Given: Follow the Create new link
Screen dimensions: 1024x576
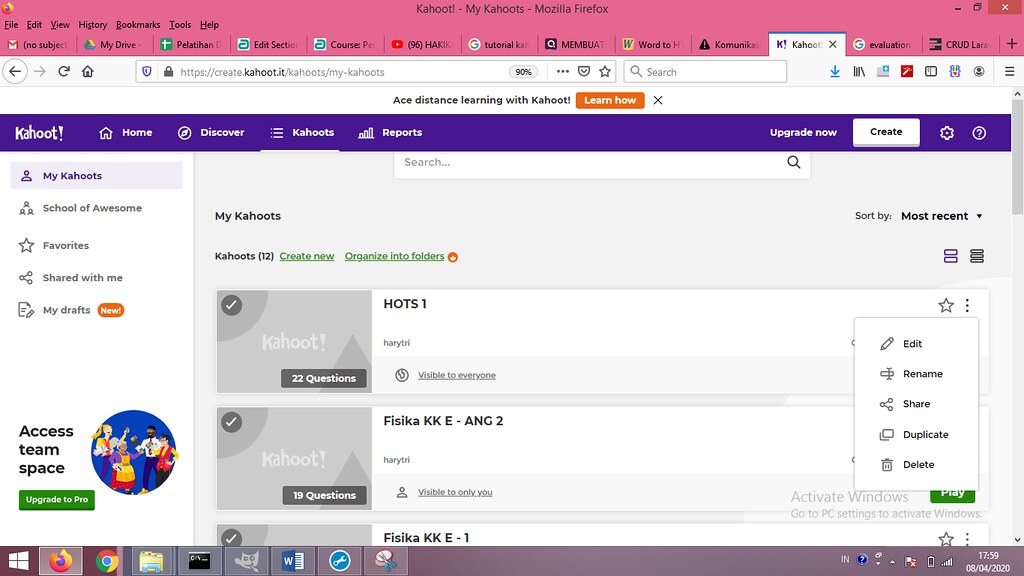Looking at the screenshot, I should point(307,256).
